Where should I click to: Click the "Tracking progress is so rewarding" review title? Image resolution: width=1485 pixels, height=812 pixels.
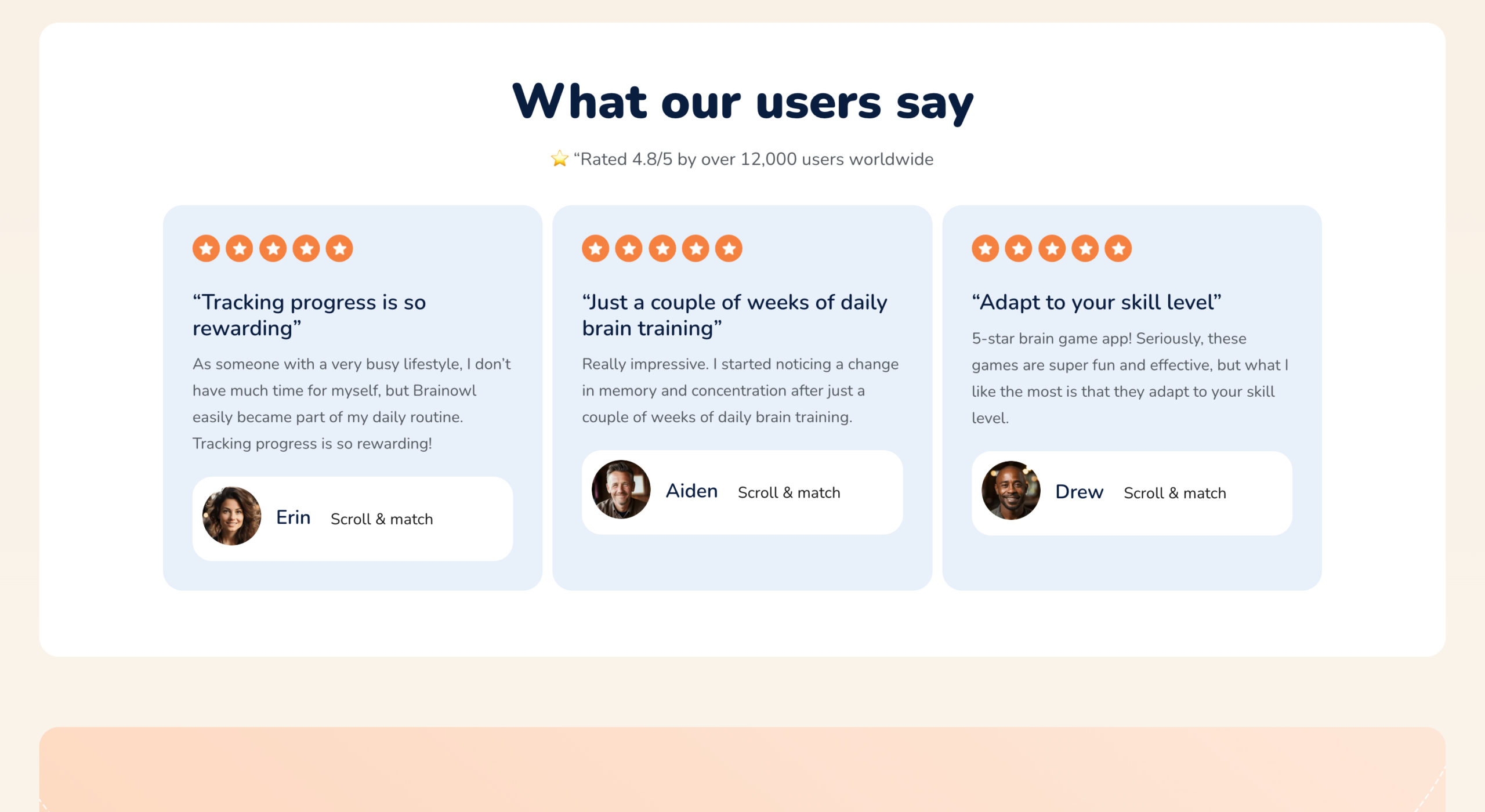tap(309, 315)
